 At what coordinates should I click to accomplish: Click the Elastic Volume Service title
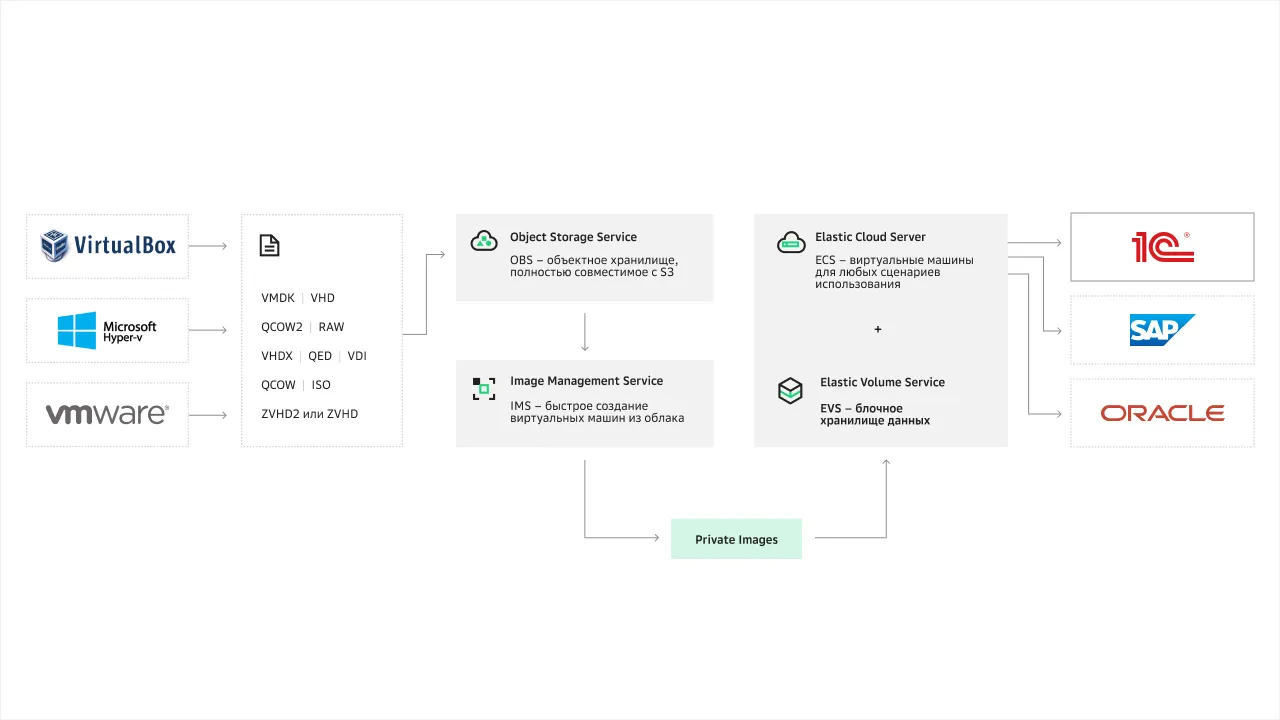(x=882, y=382)
